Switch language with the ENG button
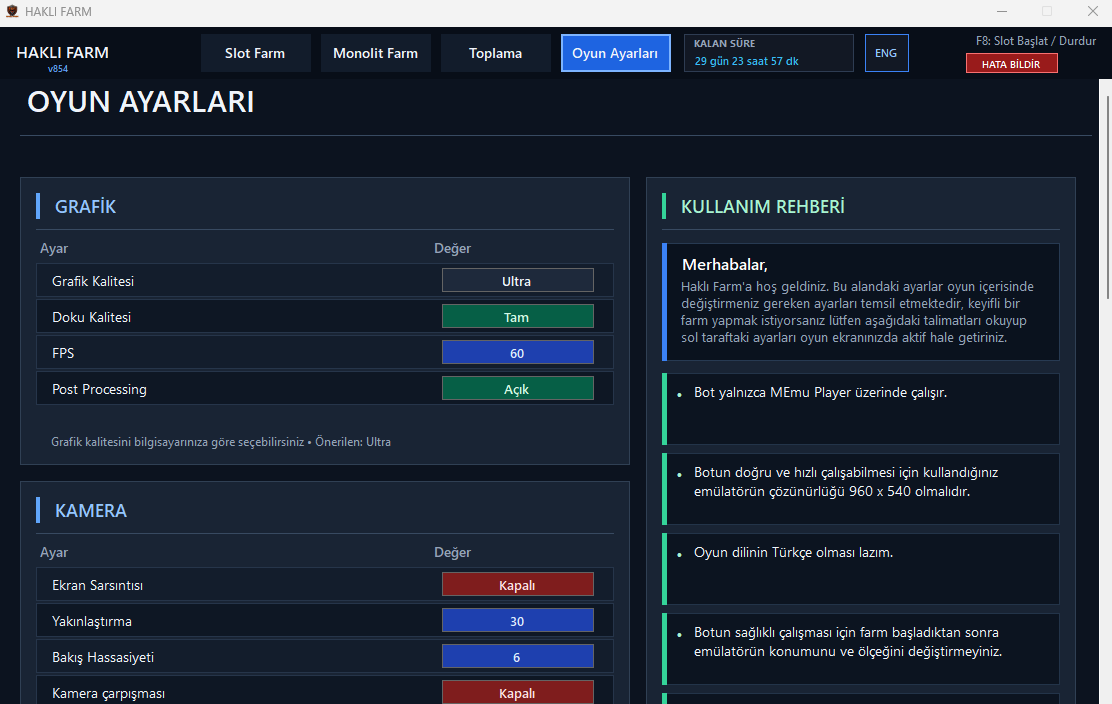This screenshot has height=704, width=1112. tap(886, 53)
